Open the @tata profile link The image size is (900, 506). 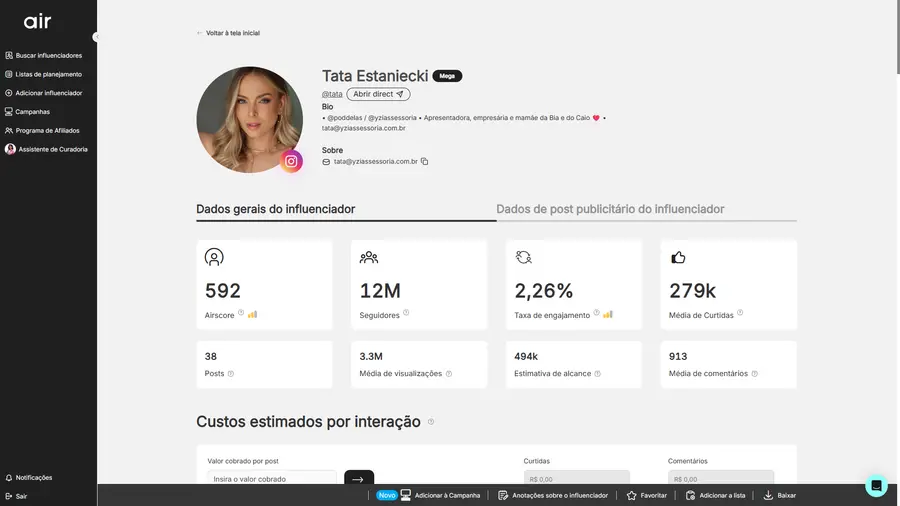pyautogui.click(x=332, y=94)
